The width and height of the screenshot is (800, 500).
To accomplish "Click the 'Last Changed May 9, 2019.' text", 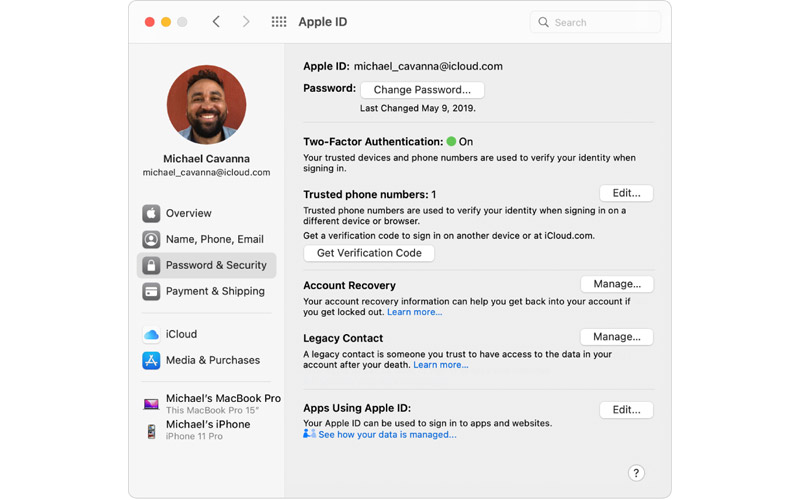I will (x=417, y=108).
